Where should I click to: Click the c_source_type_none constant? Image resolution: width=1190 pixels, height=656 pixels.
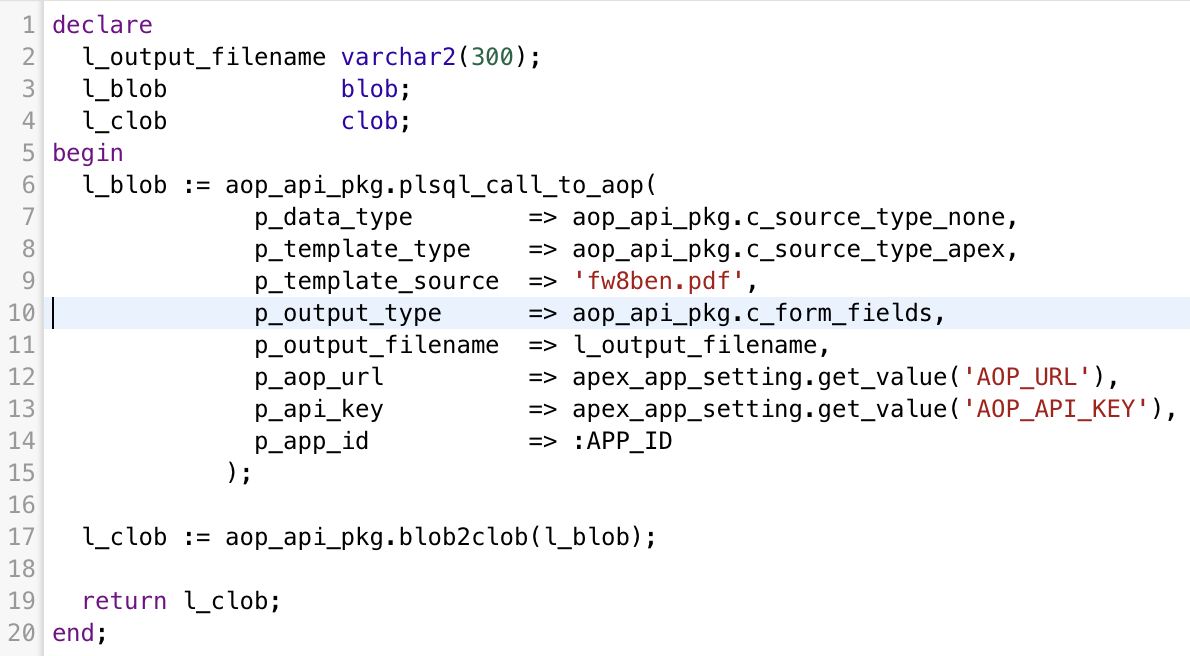(x=876, y=218)
